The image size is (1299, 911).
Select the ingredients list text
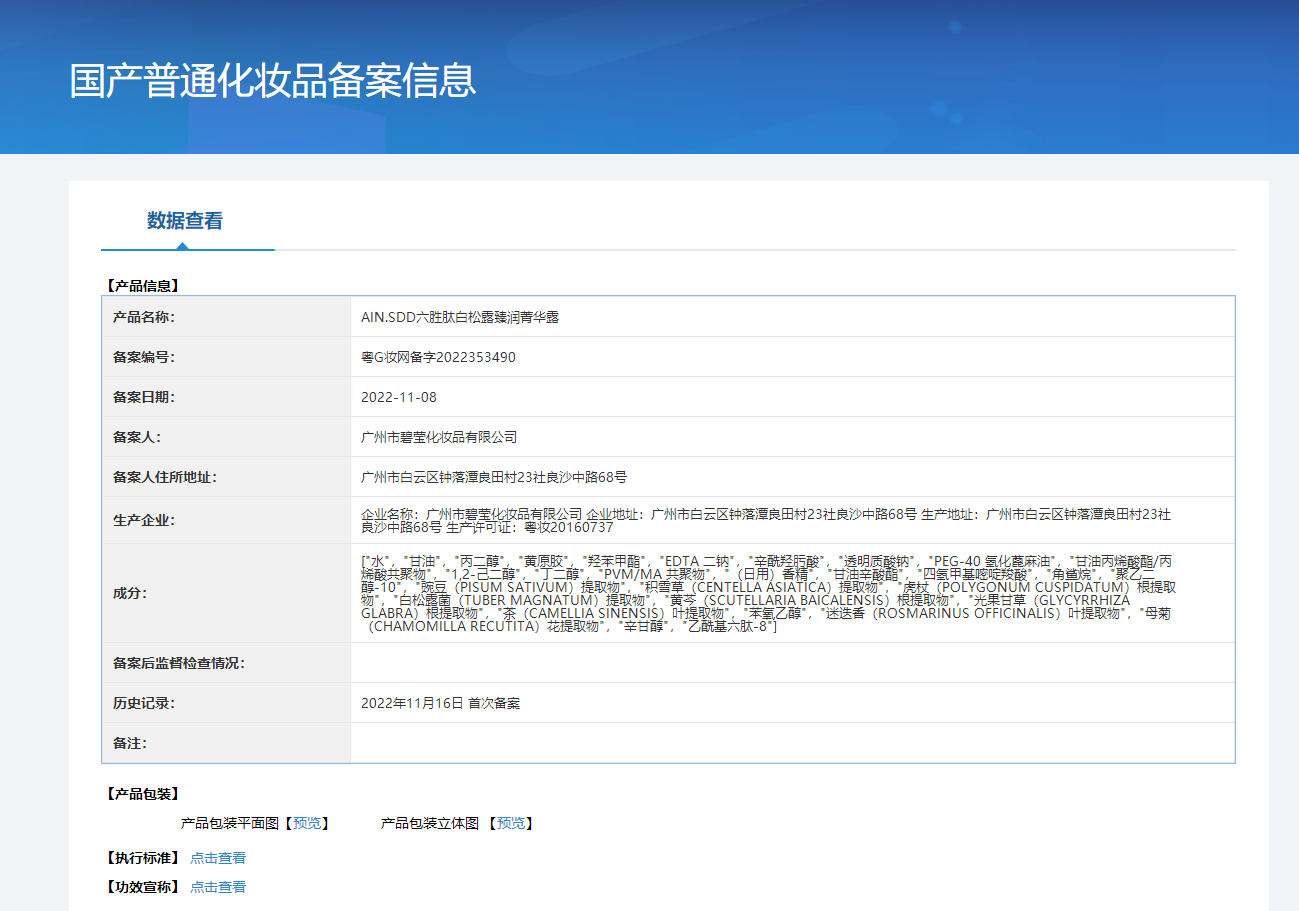[768, 593]
